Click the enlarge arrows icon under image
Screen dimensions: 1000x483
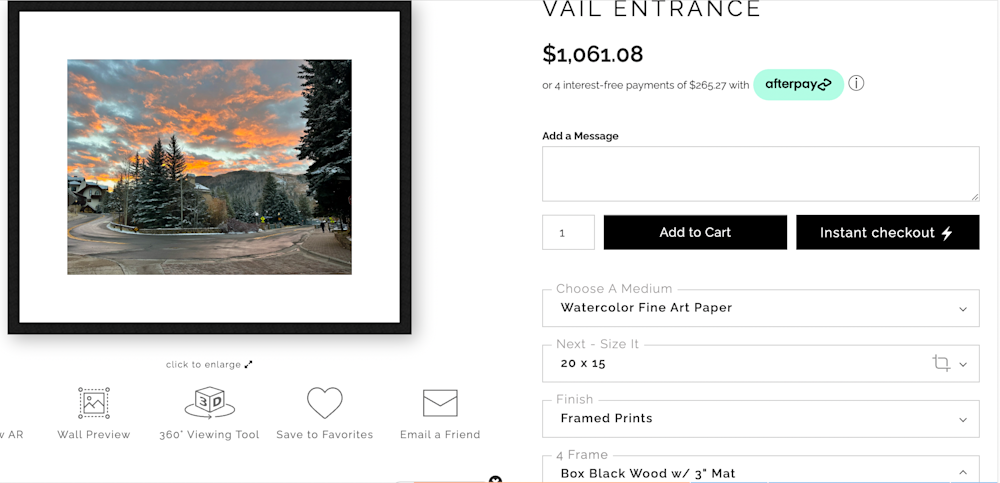pyautogui.click(x=249, y=365)
